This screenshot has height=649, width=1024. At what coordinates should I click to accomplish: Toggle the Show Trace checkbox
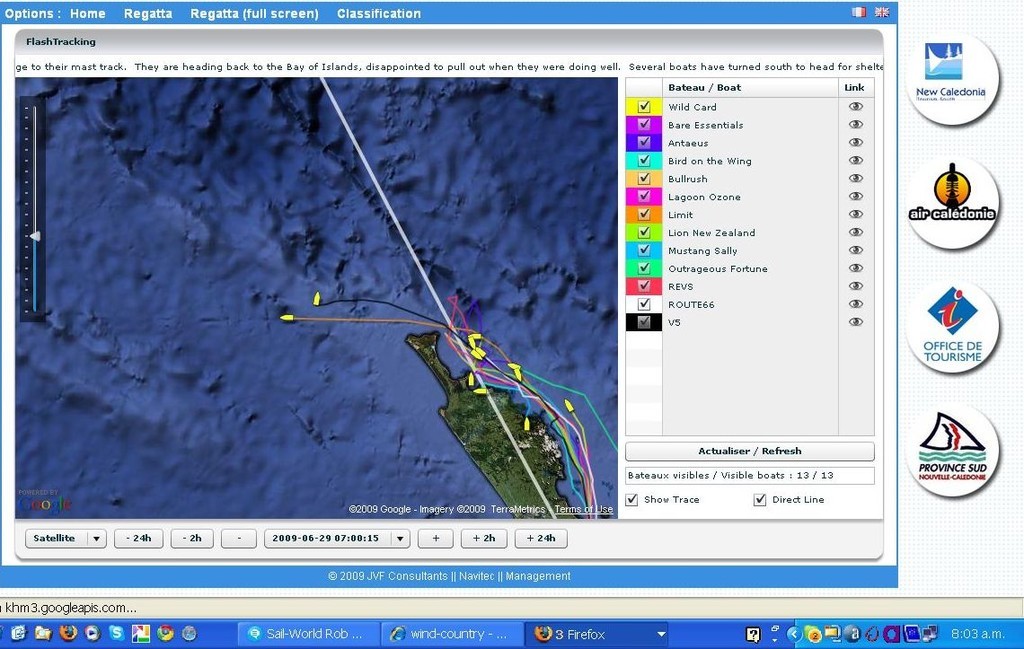[x=632, y=499]
